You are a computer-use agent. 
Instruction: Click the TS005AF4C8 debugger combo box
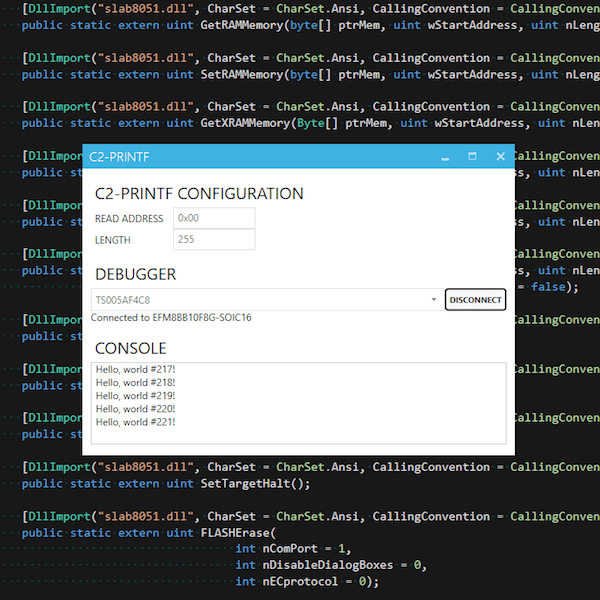pyautogui.click(x=260, y=299)
